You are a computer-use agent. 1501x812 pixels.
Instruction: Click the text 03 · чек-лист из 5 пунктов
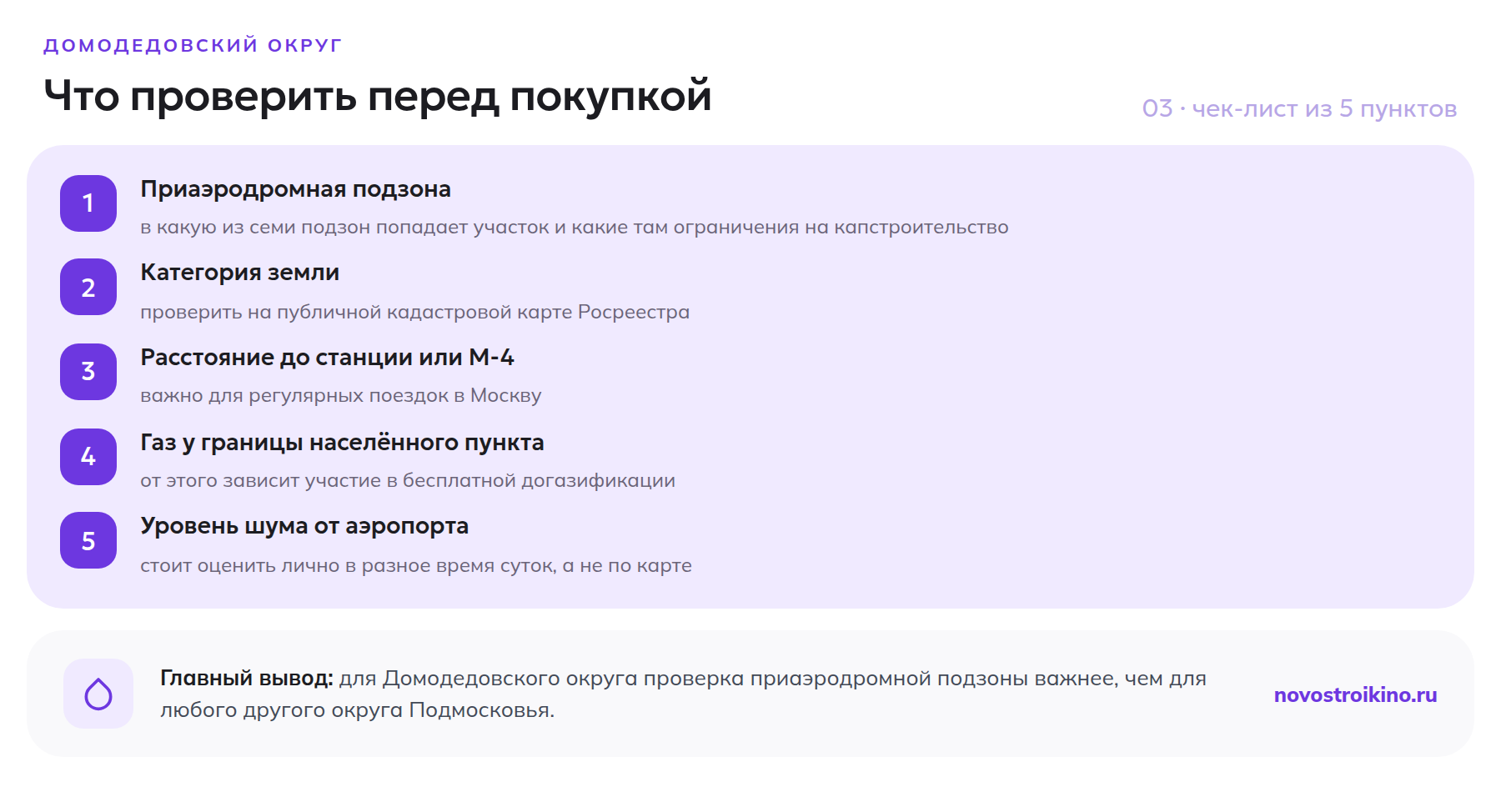click(x=1299, y=109)
